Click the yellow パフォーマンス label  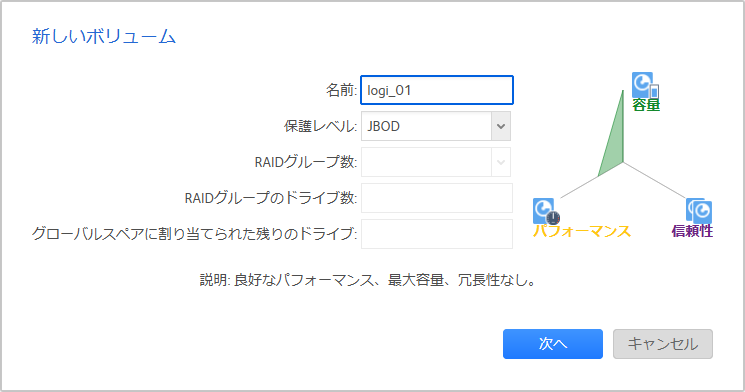point(582,231)
